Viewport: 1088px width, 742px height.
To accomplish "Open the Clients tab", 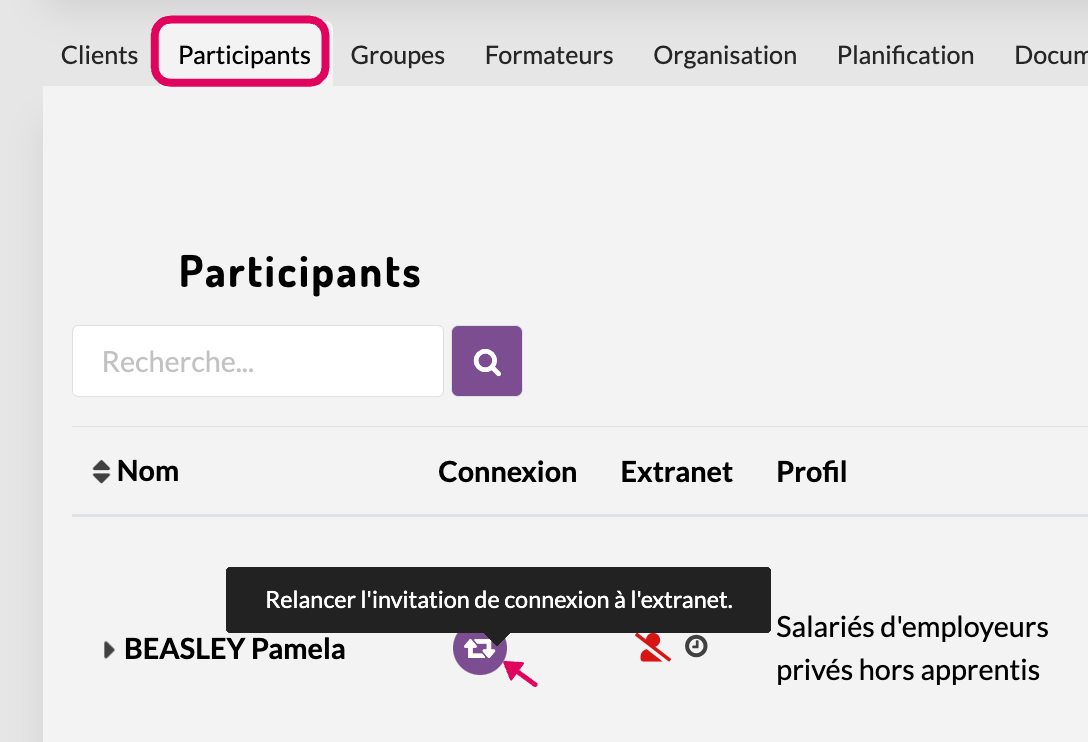I will click(99, 55).
